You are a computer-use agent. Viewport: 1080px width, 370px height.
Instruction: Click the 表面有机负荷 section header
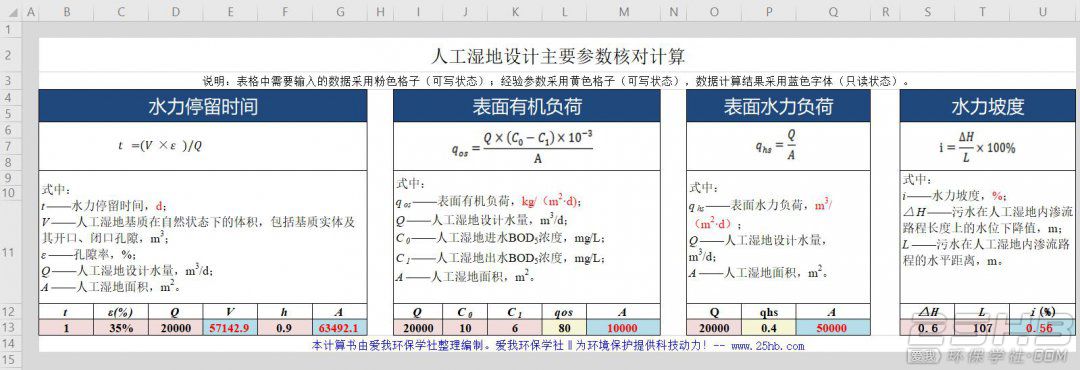[527, 106]
